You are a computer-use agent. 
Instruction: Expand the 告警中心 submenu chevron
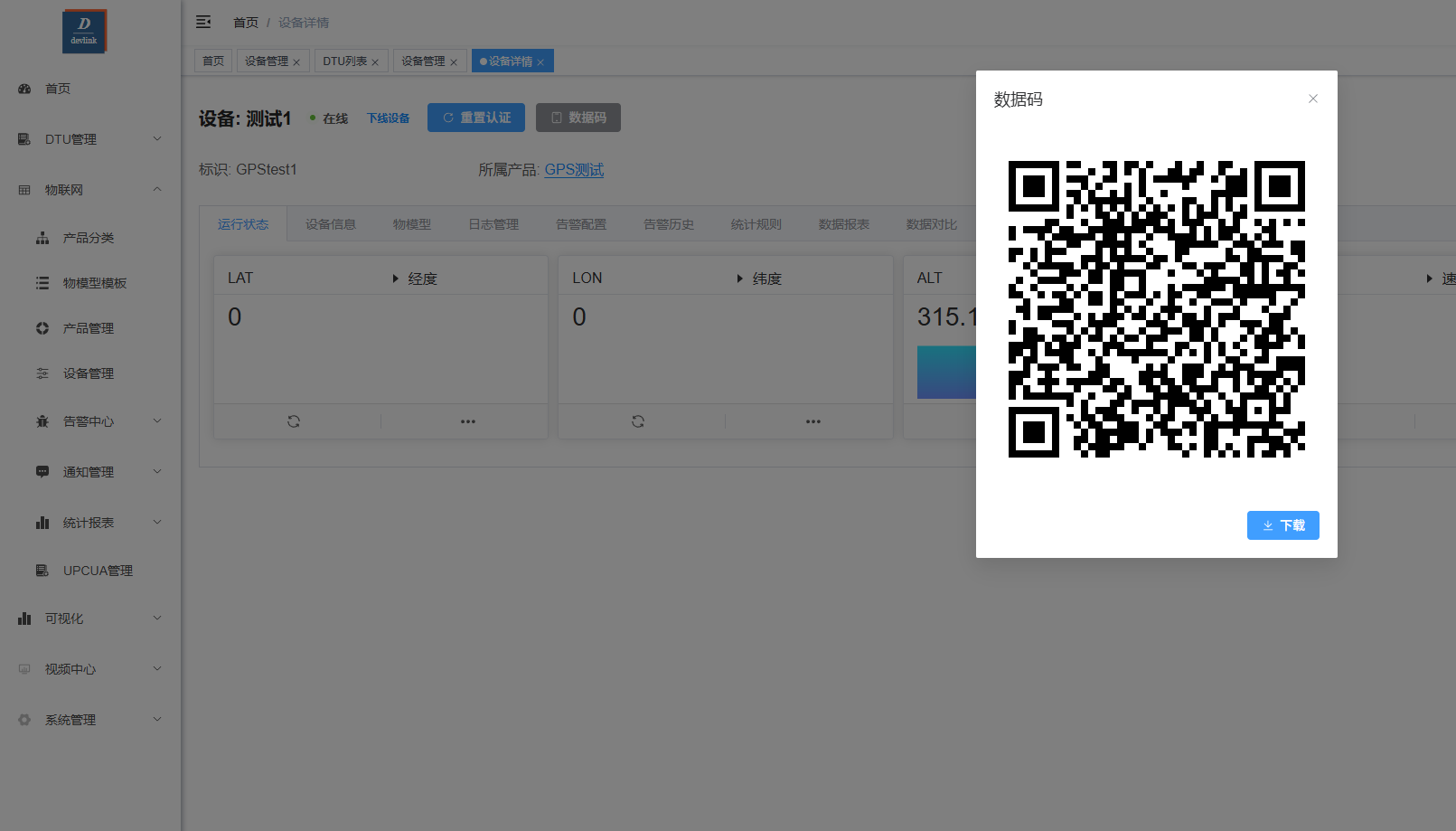coord(157,421)
